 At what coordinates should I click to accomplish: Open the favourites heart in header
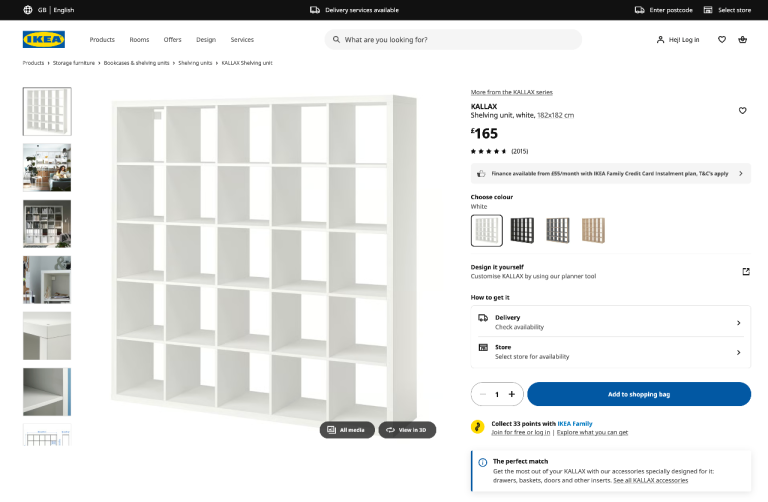(x=721, y=40)
